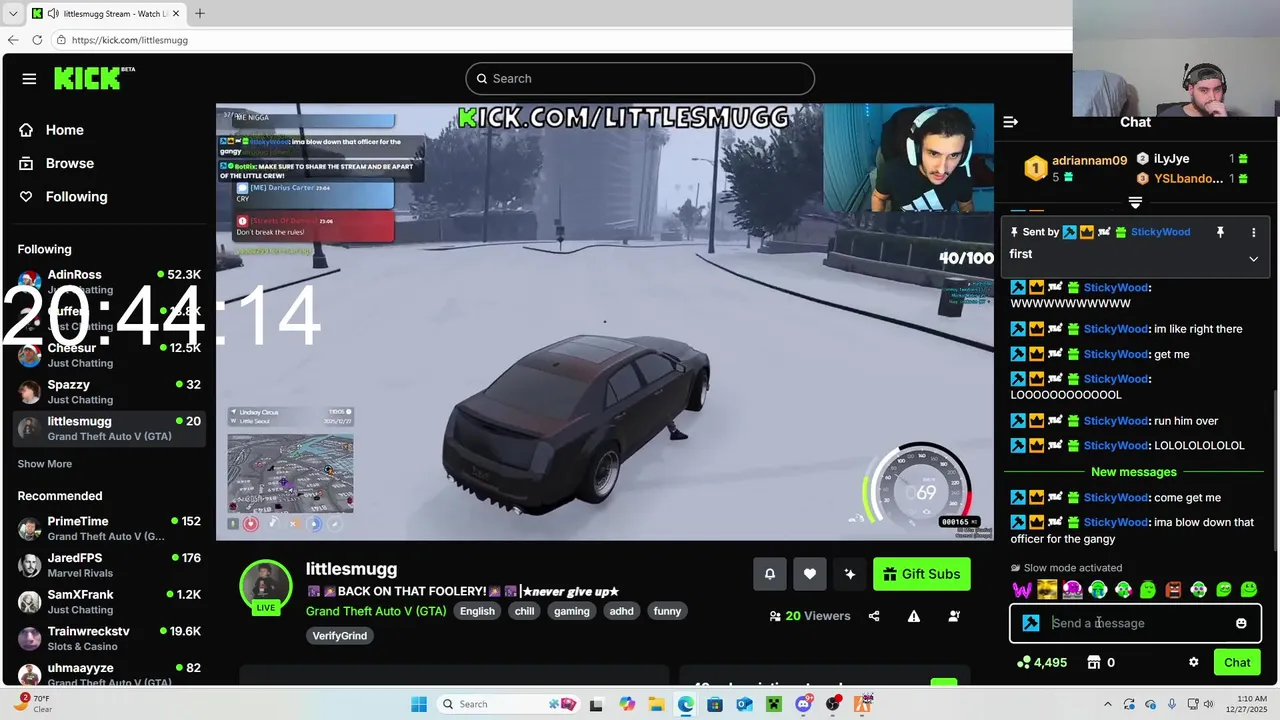The height and width of the screenshot is (720, 1280).
Task: Open Cheesur channel in Following list
Action: [109, 355]
